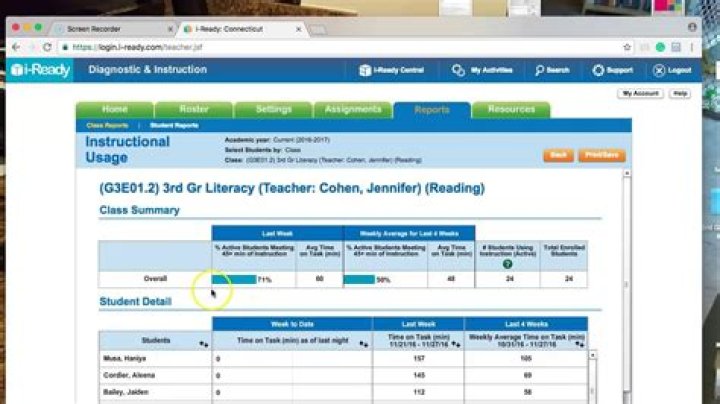This screenshot has height=404, width=720.
Task: Click the Class Summary heading
Action: click(x=140, y=210)
